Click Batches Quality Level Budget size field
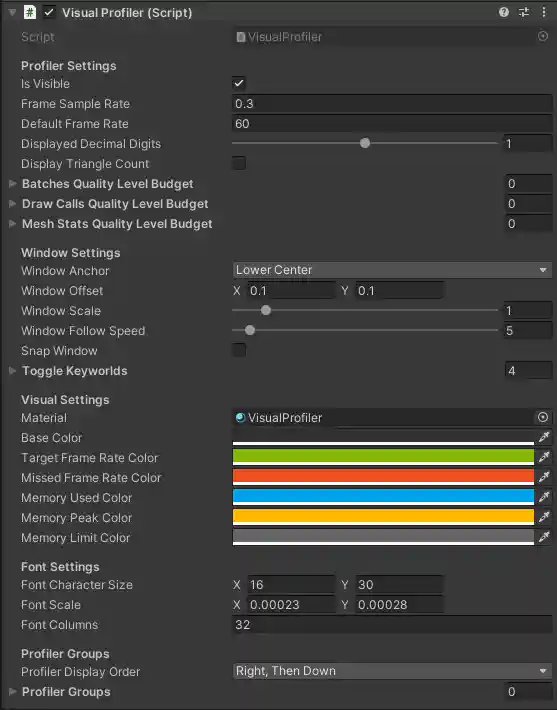 (528, 183)
